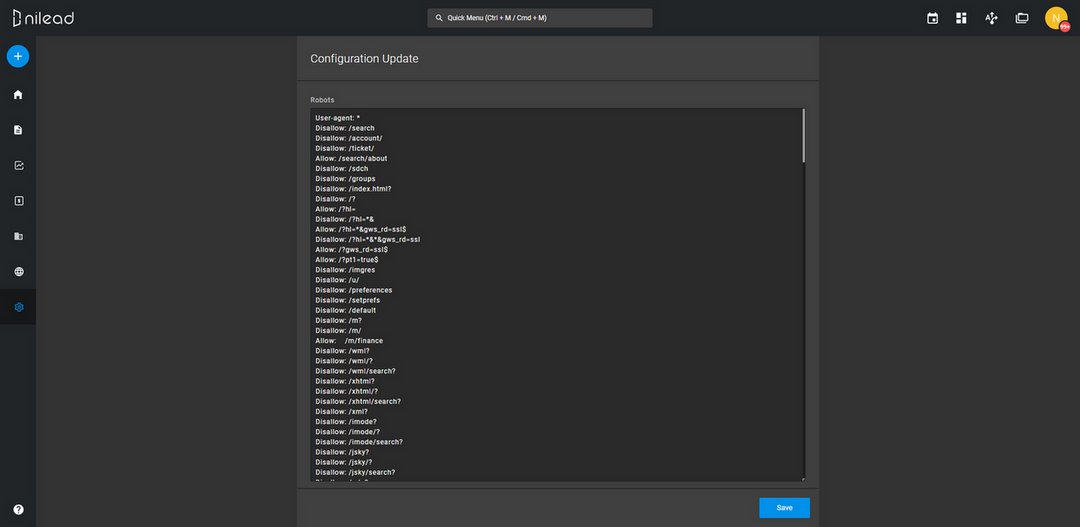Click the search magnifier icon

[439, 18]
